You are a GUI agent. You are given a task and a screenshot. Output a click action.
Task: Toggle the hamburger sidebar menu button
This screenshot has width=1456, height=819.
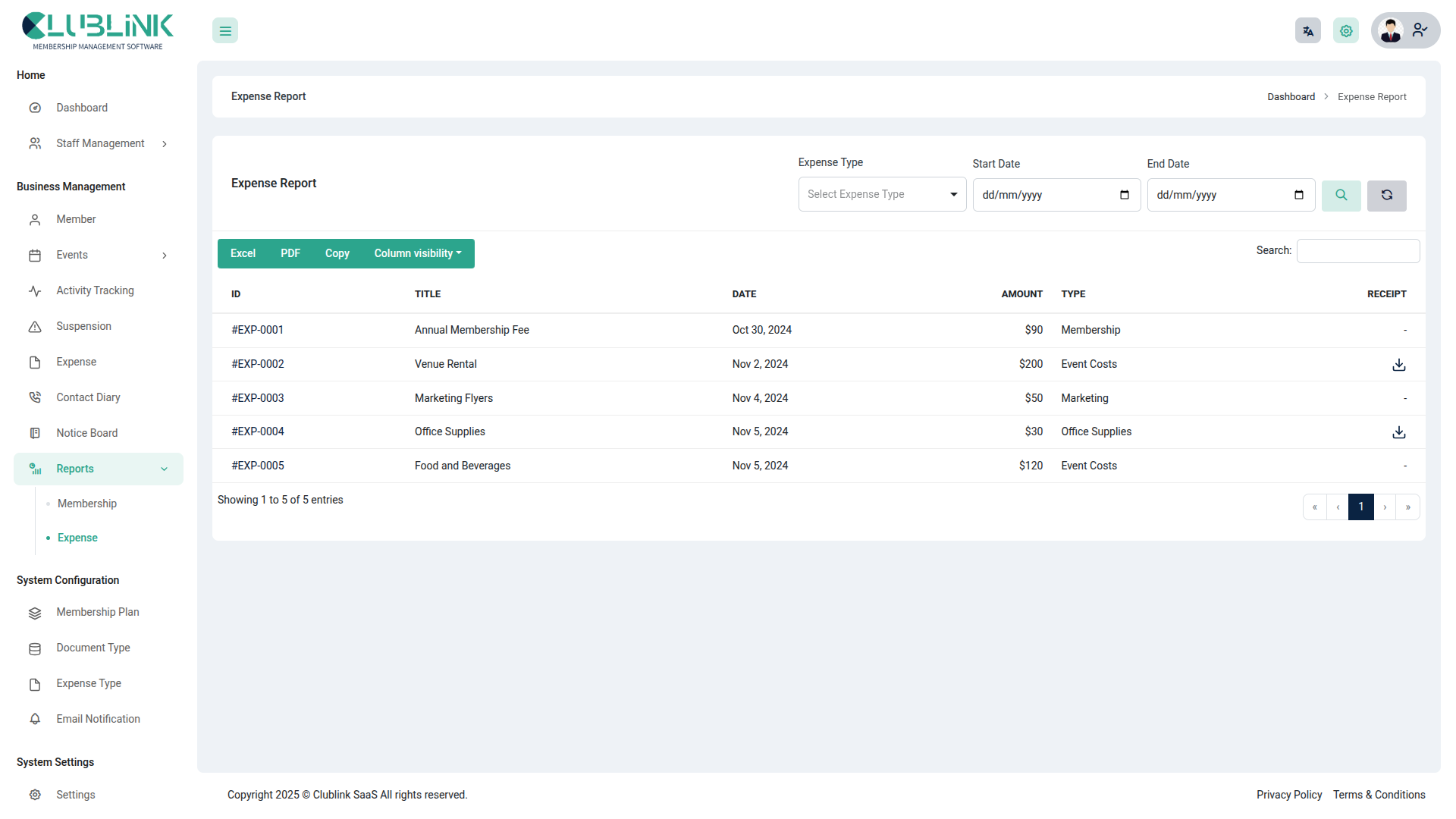[225, 31]
